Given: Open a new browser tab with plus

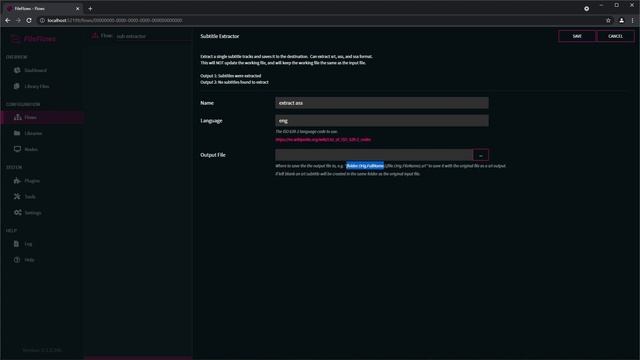Looking at the screenshot, I should (x=90, y=9).
